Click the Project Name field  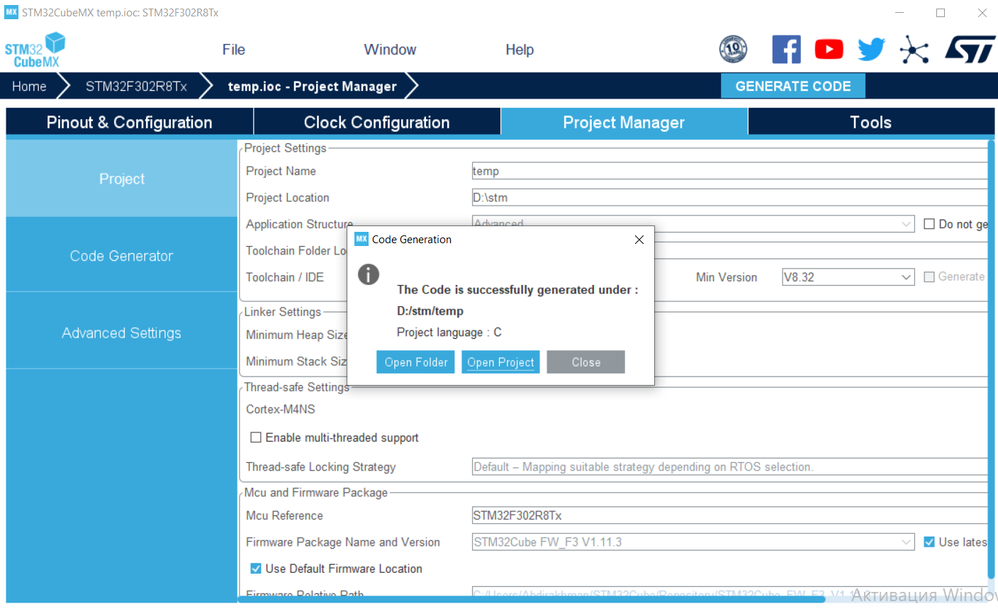[729, 171]
